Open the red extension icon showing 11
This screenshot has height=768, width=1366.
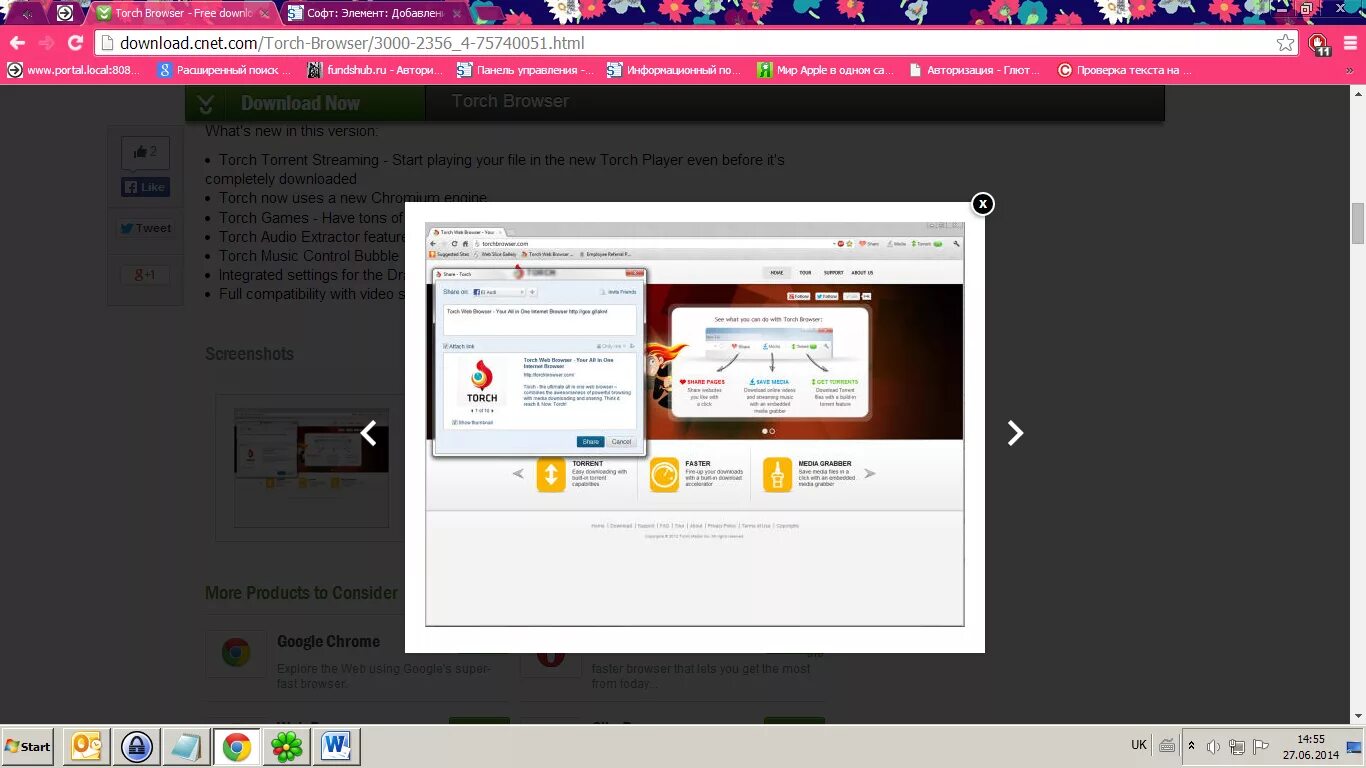tap(1320, 44)
